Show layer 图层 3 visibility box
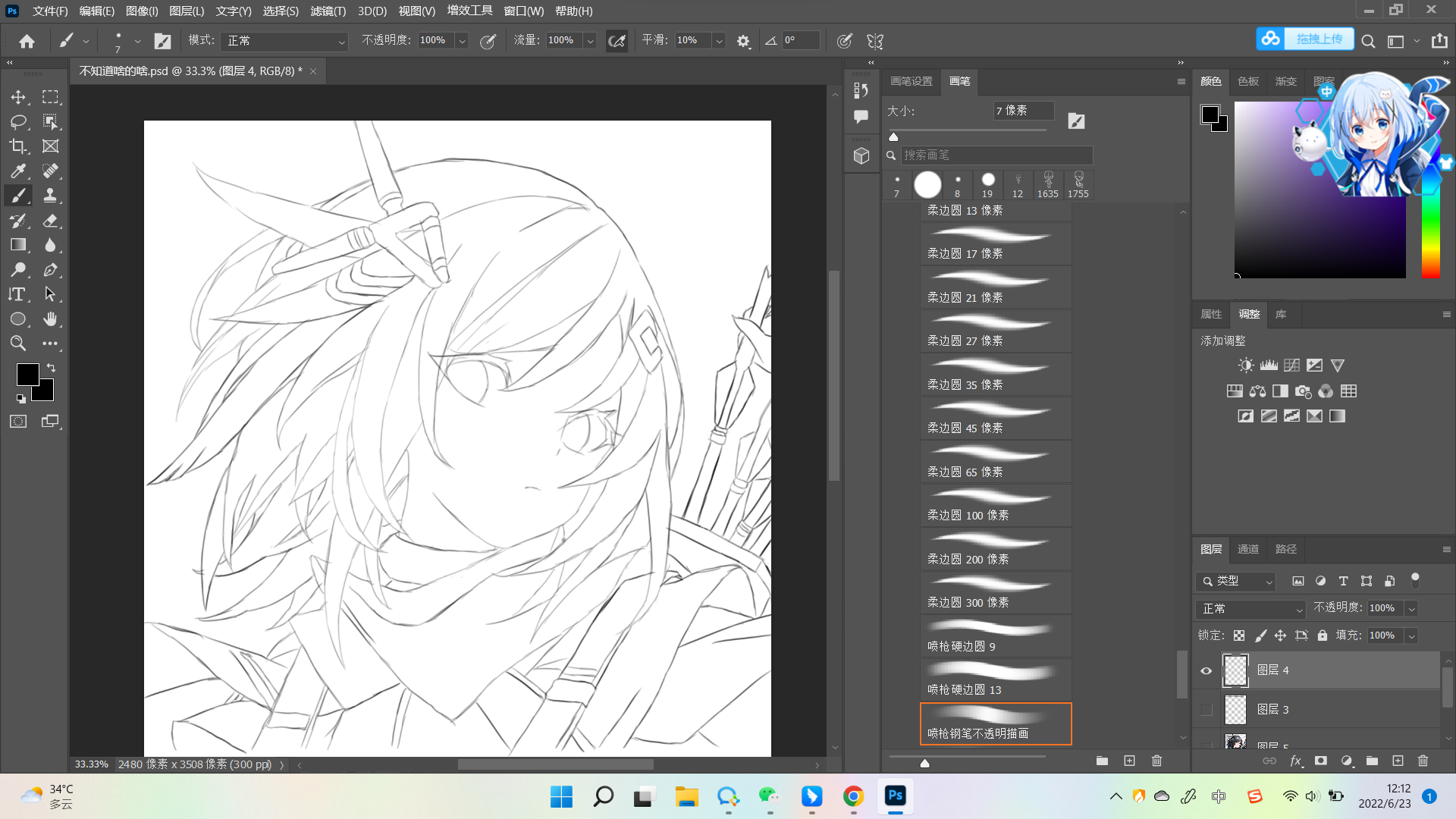1456x819 pixels. (x=1206, y=710)
